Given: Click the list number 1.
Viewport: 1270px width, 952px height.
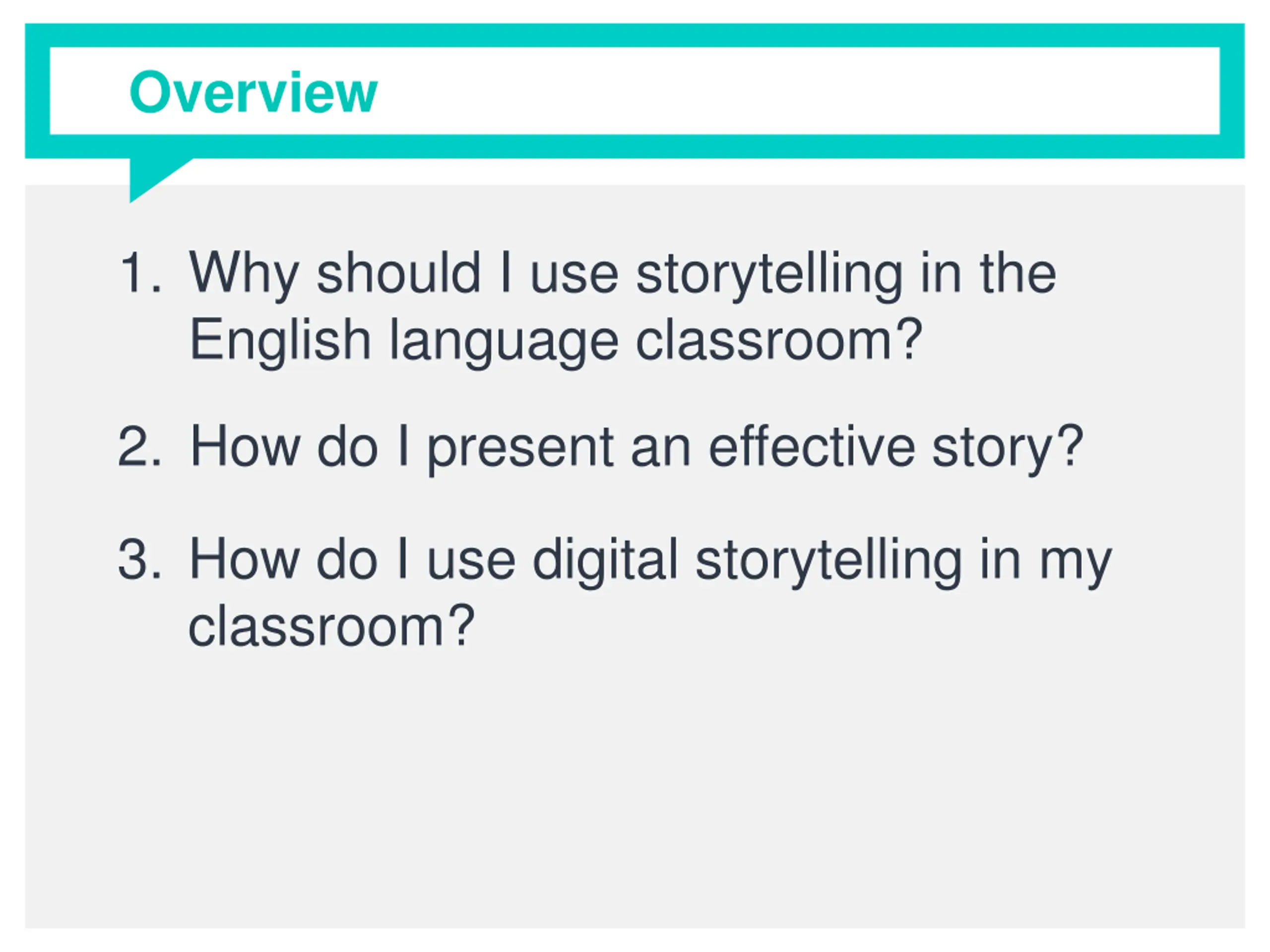Looking at the screenshot, I should (x=139, y=273).
